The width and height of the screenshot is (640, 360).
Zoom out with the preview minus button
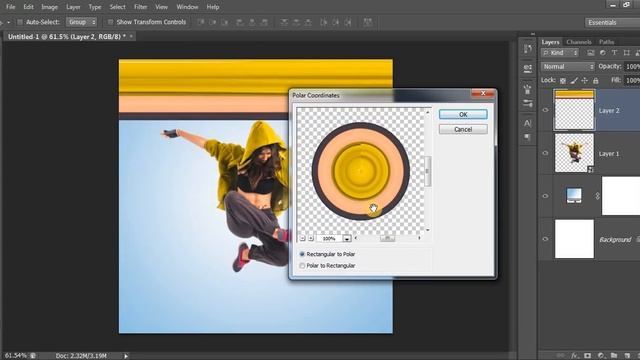click(x=302, y=238)
